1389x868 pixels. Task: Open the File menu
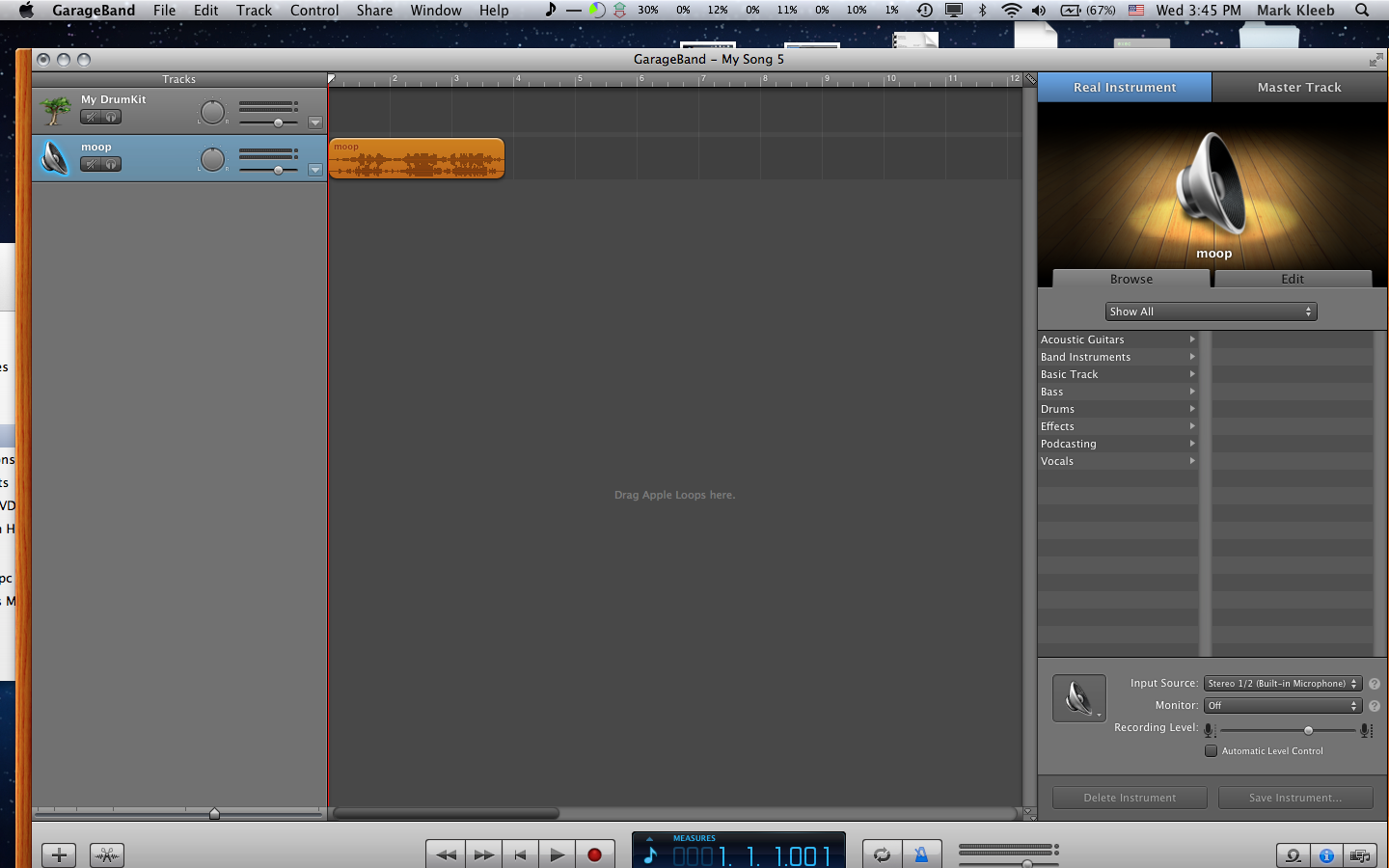coord(164,10)
